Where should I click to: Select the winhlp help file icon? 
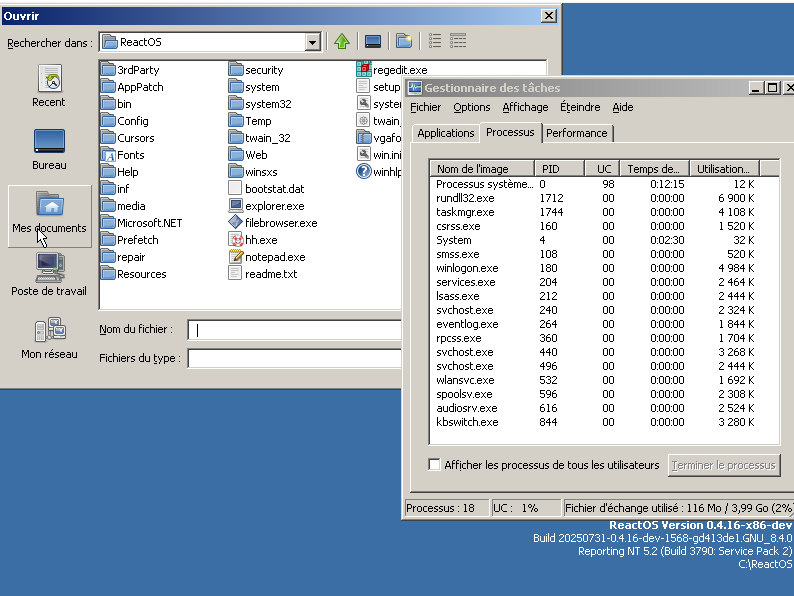[364, 171]
